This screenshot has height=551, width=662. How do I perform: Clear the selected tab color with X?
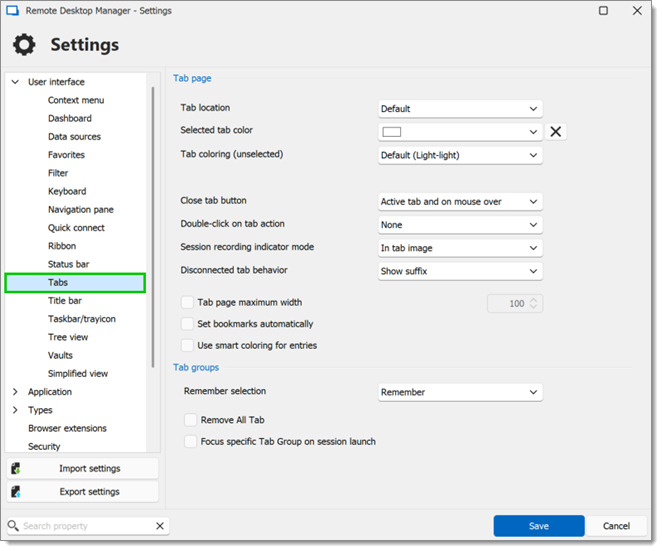pos(556,132)
